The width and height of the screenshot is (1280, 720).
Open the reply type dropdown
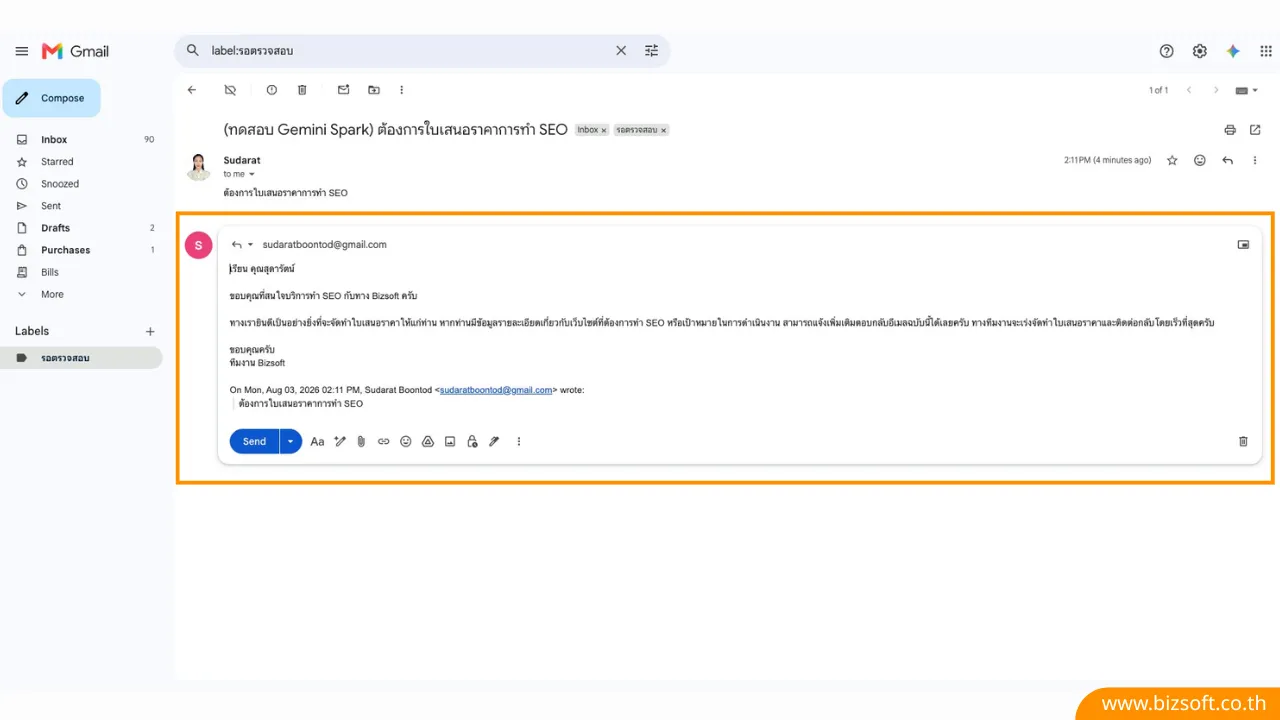click(x=241, y=244)
